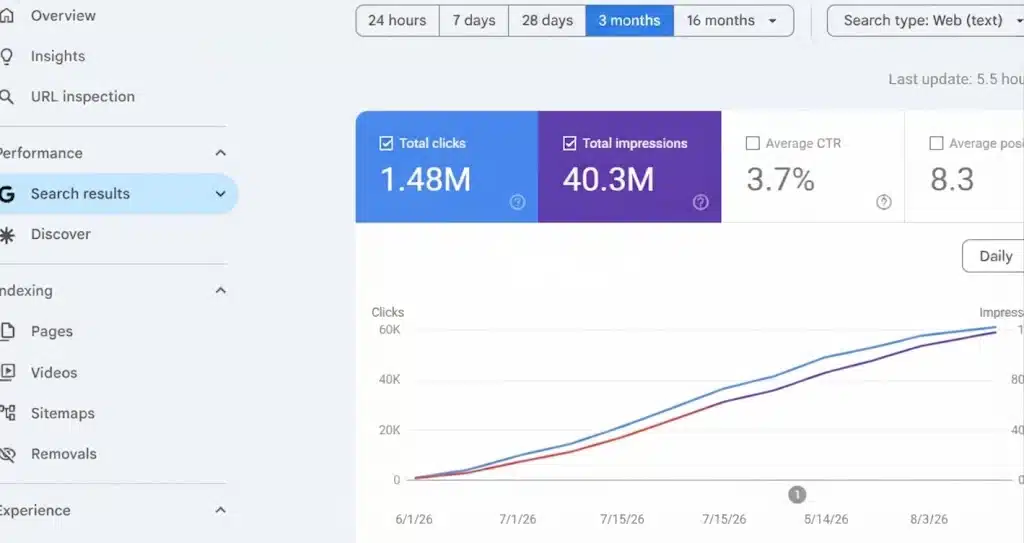Open the Videos indexing report label
1024x543 pixels.
point(54,372)
